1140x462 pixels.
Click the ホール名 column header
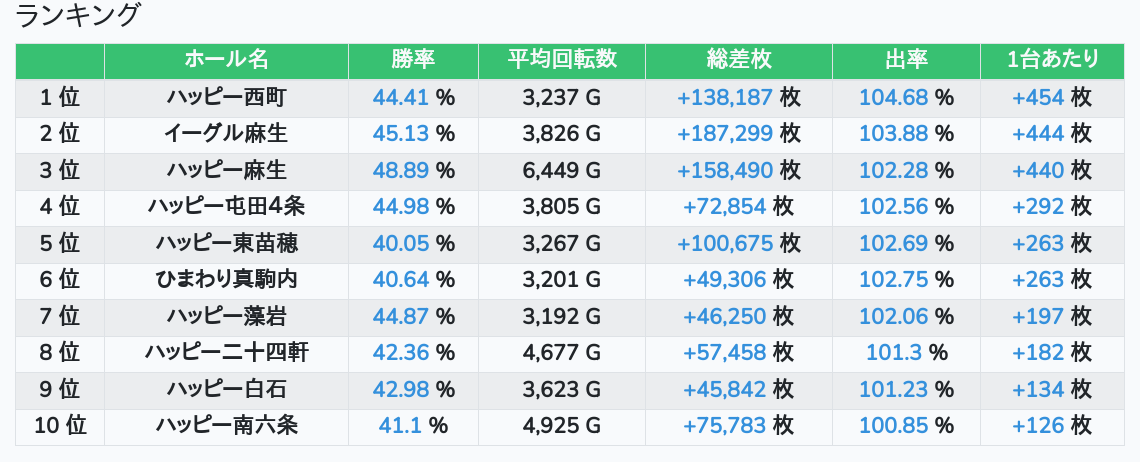[x=226, y=60]
